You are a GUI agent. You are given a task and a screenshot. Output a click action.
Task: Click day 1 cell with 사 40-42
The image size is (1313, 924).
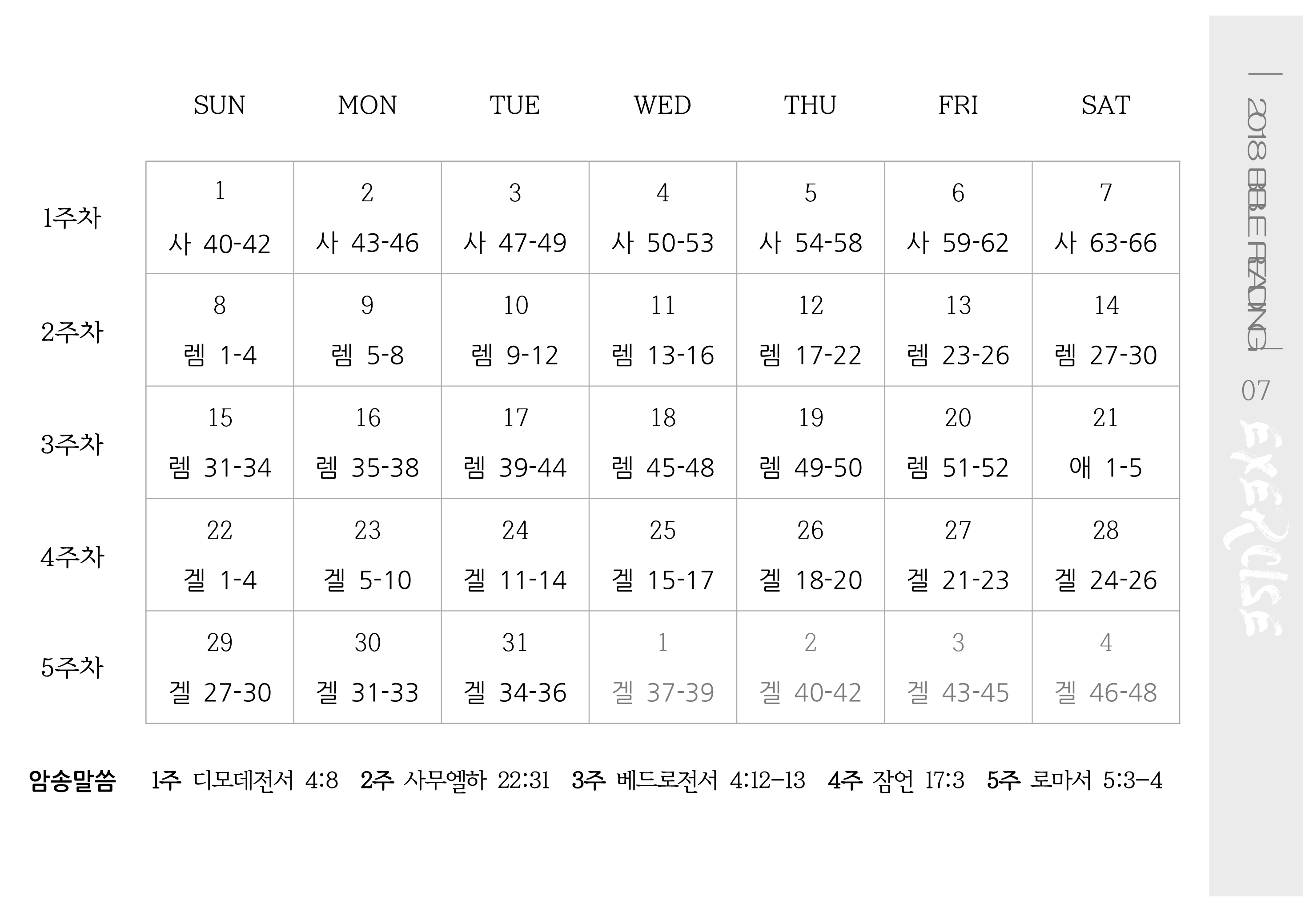[x=220, y=218]
